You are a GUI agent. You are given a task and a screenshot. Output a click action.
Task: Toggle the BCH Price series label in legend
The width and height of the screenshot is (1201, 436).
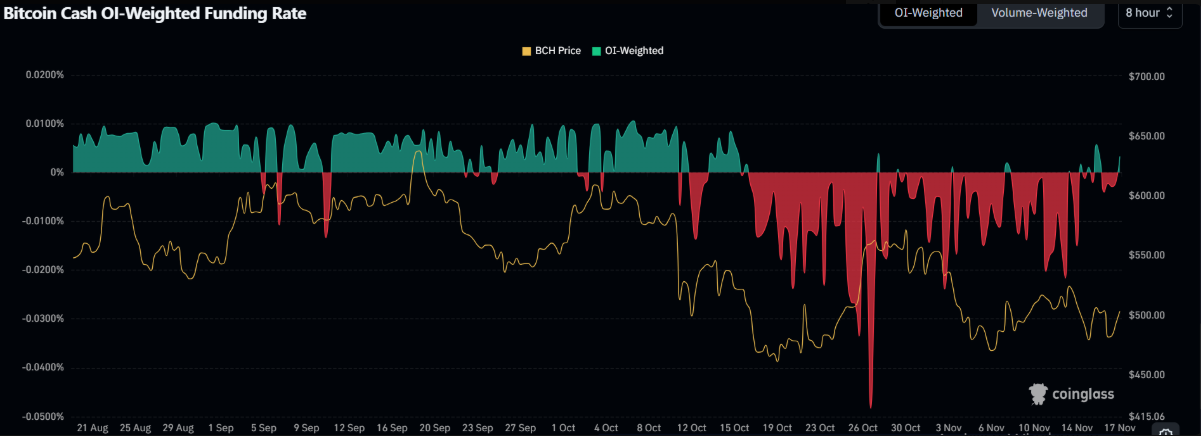(x=558, y=50)
